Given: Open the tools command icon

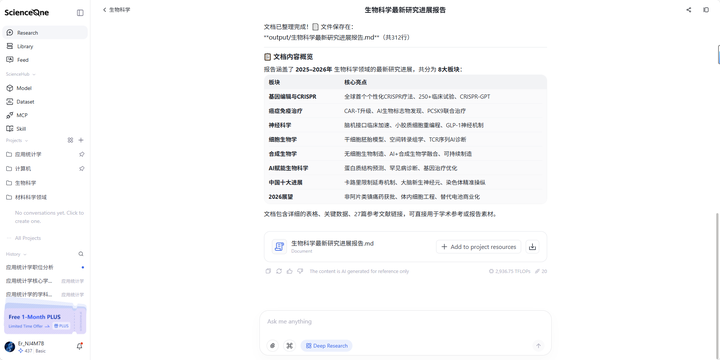Looking at the screenshot, I should [289, 346].
